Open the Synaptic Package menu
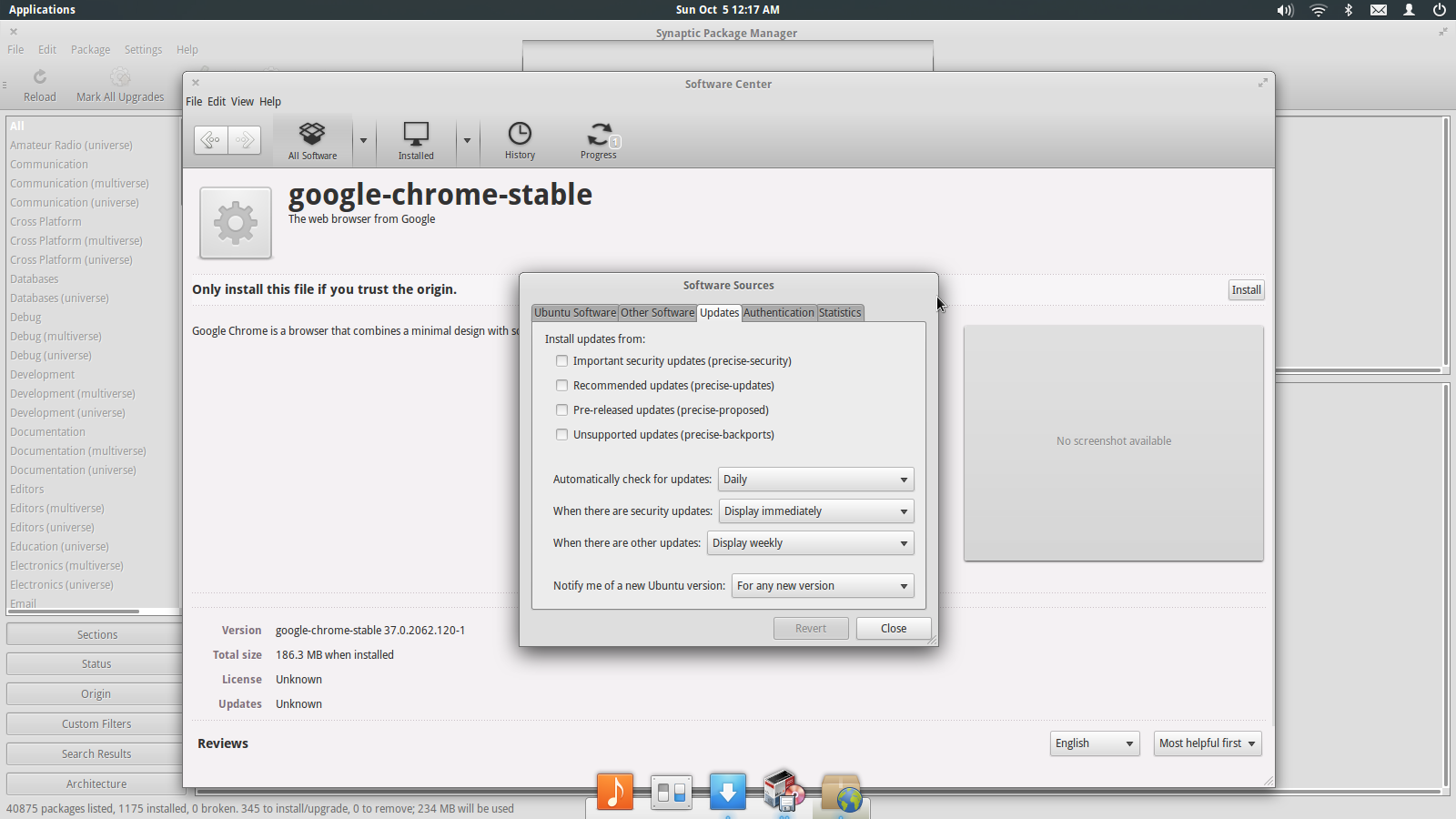1456x819 pixels. click(90, 50)
